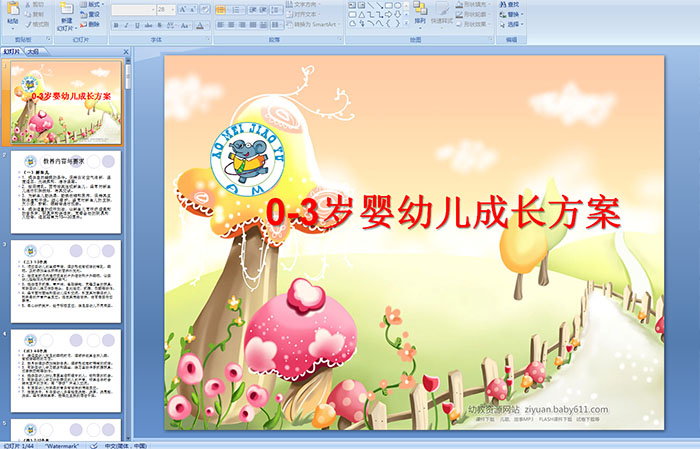Screen dimensions: 700x449
Task: Select slide 4 thumbnail
Action: (x=66, y=371)
